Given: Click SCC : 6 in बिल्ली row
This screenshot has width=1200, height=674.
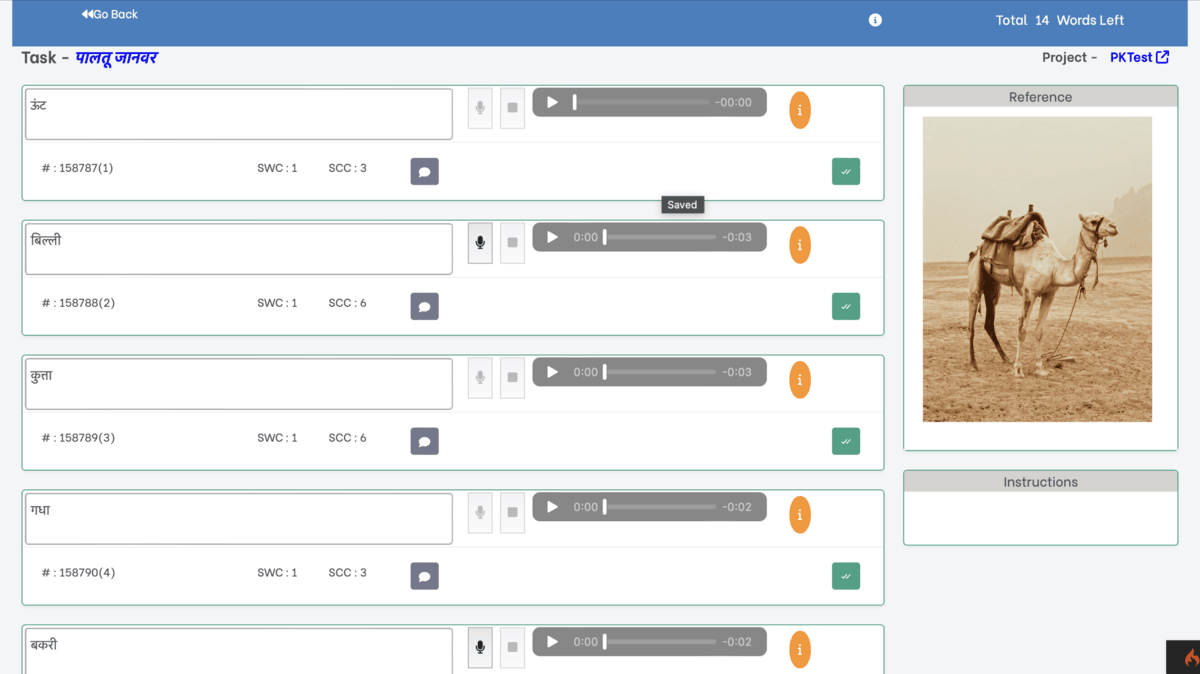Looking at the screenshot, I should coord(347,303).
